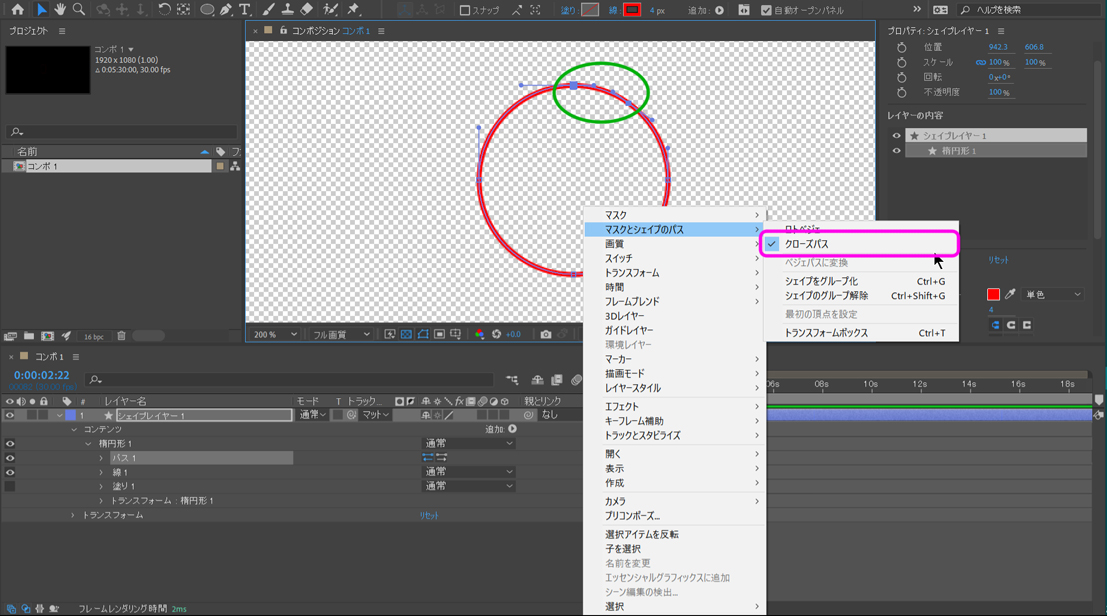Click リセット link in the timeline transform row

click(x=429, y=516)
